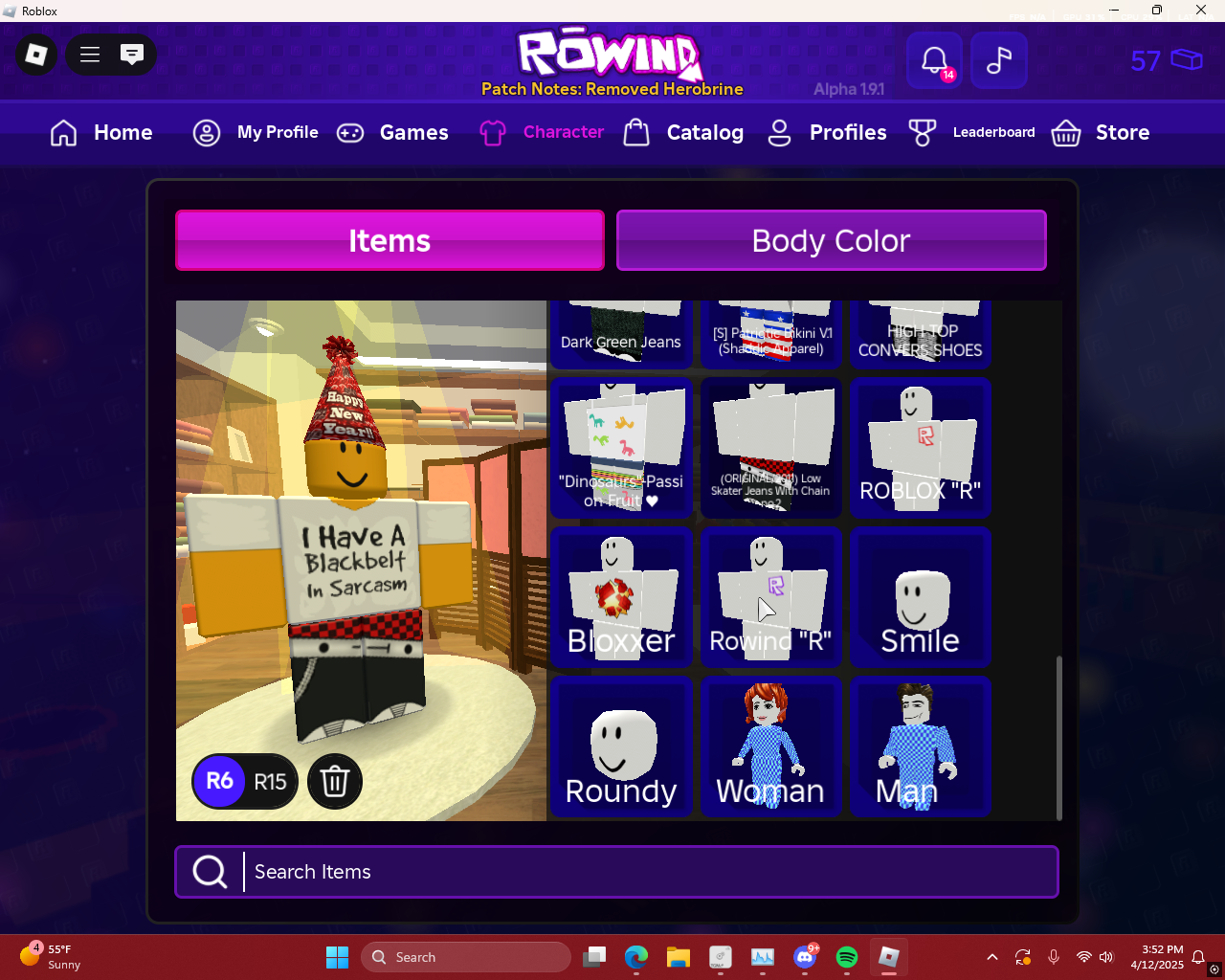Open the hamburger menu in the top bar
Viewport: 1225px width, 980px height.
point(90,55)
